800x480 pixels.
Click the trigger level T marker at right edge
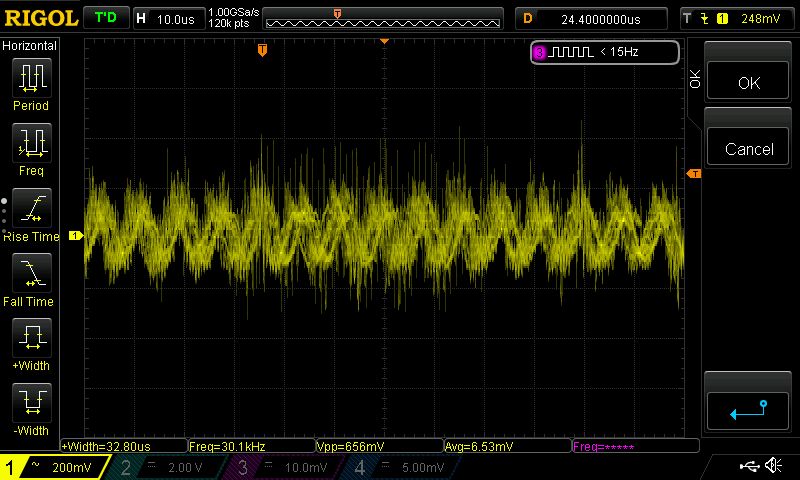click(694, 174)
